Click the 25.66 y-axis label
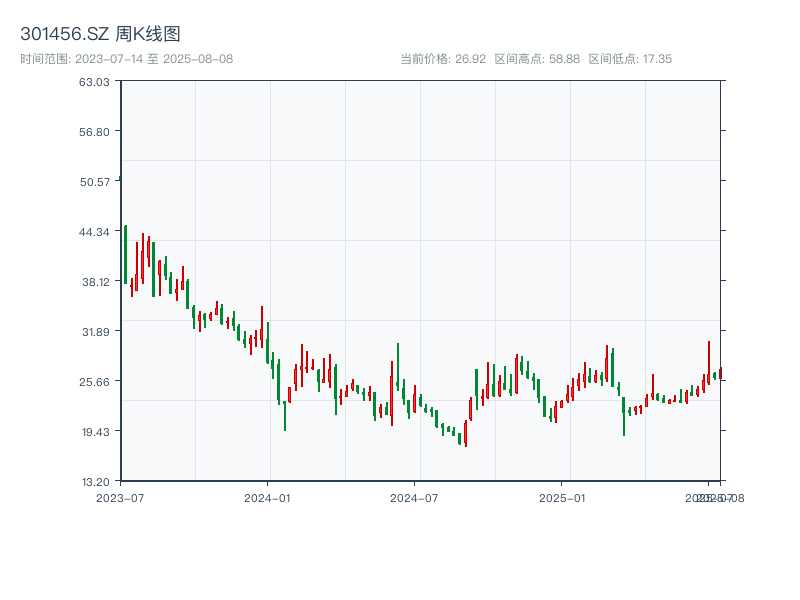 94,382
